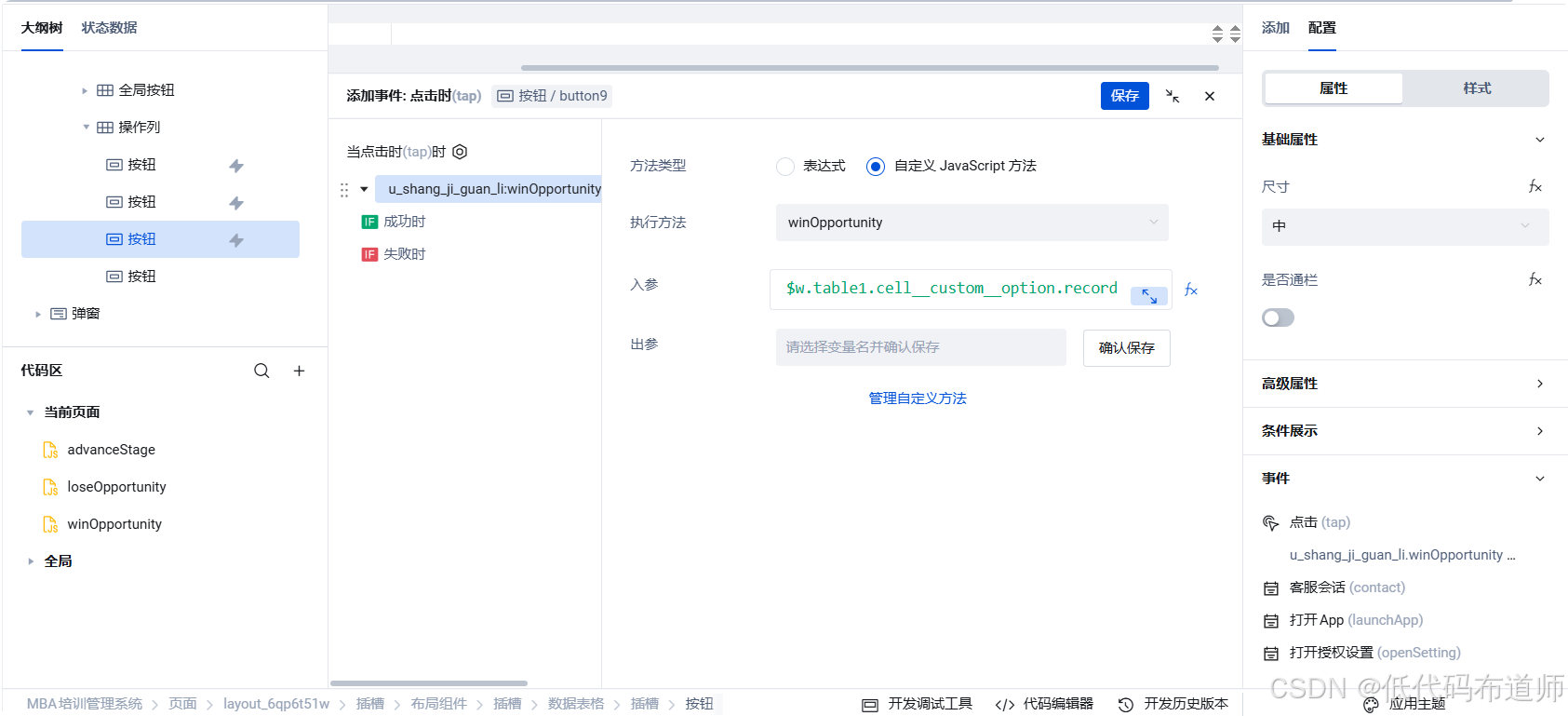This screenshot has width=1568, height=716.
Task: Click the expand-editor icon in the 入参 field
Action: point(1149,296)
